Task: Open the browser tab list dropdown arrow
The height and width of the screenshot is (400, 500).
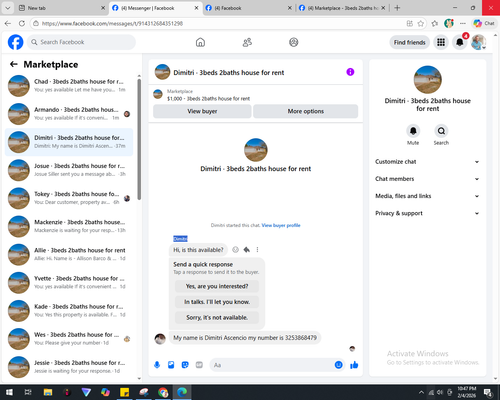Action: click(x=7, y=8)
